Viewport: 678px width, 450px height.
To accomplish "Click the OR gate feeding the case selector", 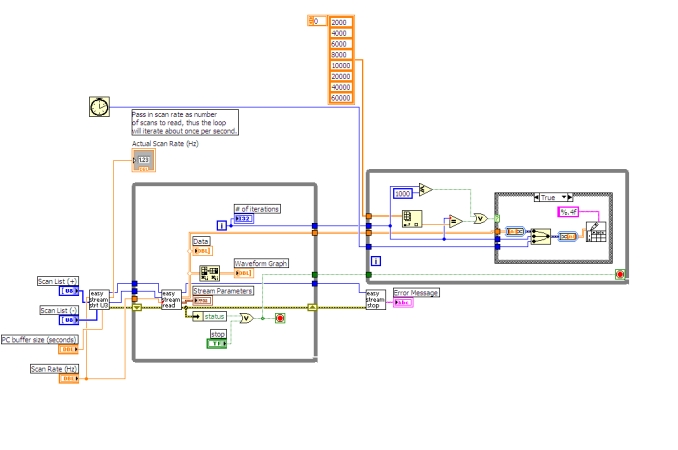I will pos(480,219).
